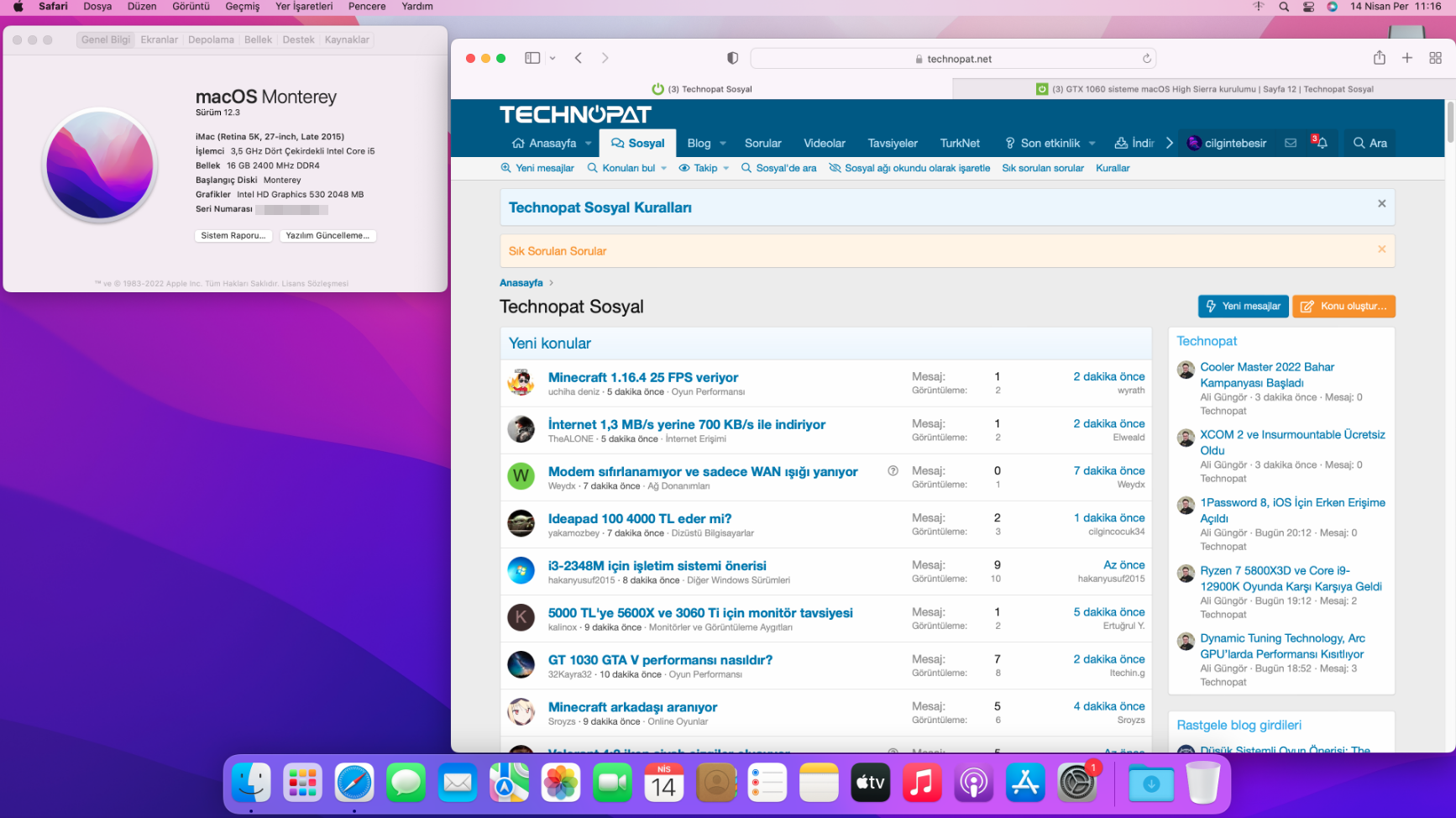Open the forum inbox envelope icon
Viewport: 1456px width, 818px height.
[x=1291, y=143]
